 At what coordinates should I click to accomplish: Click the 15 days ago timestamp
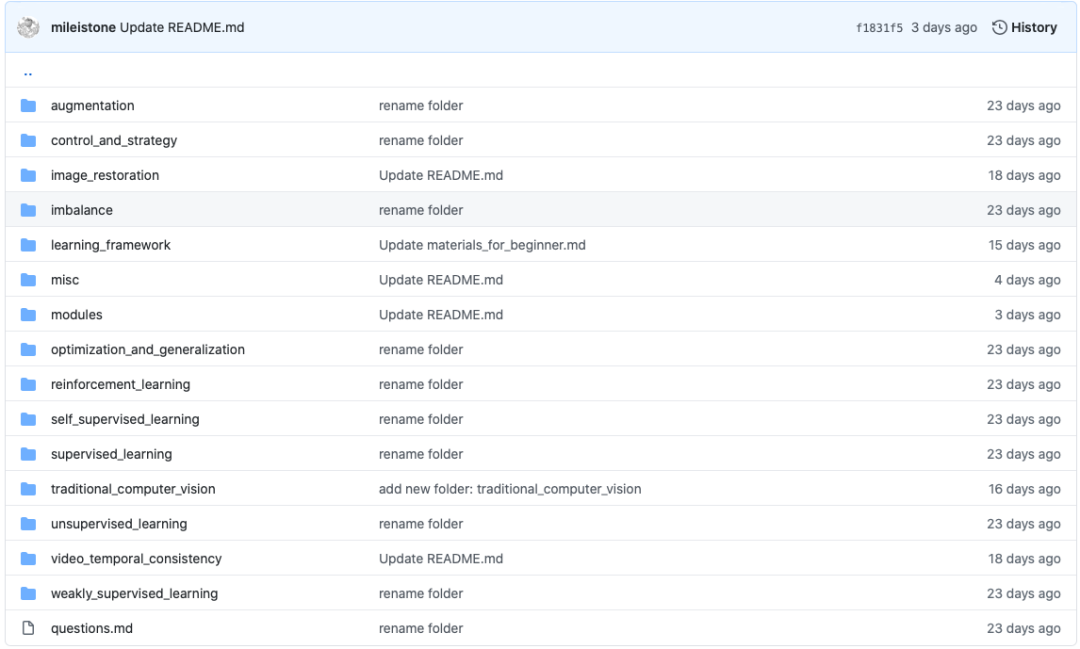[1024, 245]
